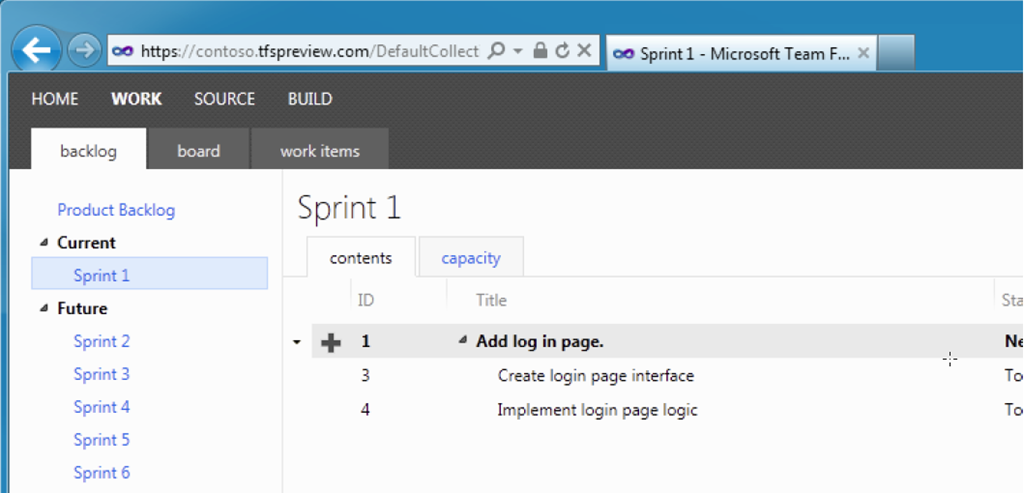This screenshot has width=1024, height=493.
Task: Click the search magnifier icon in address bar
Action: tap(496, 51)
